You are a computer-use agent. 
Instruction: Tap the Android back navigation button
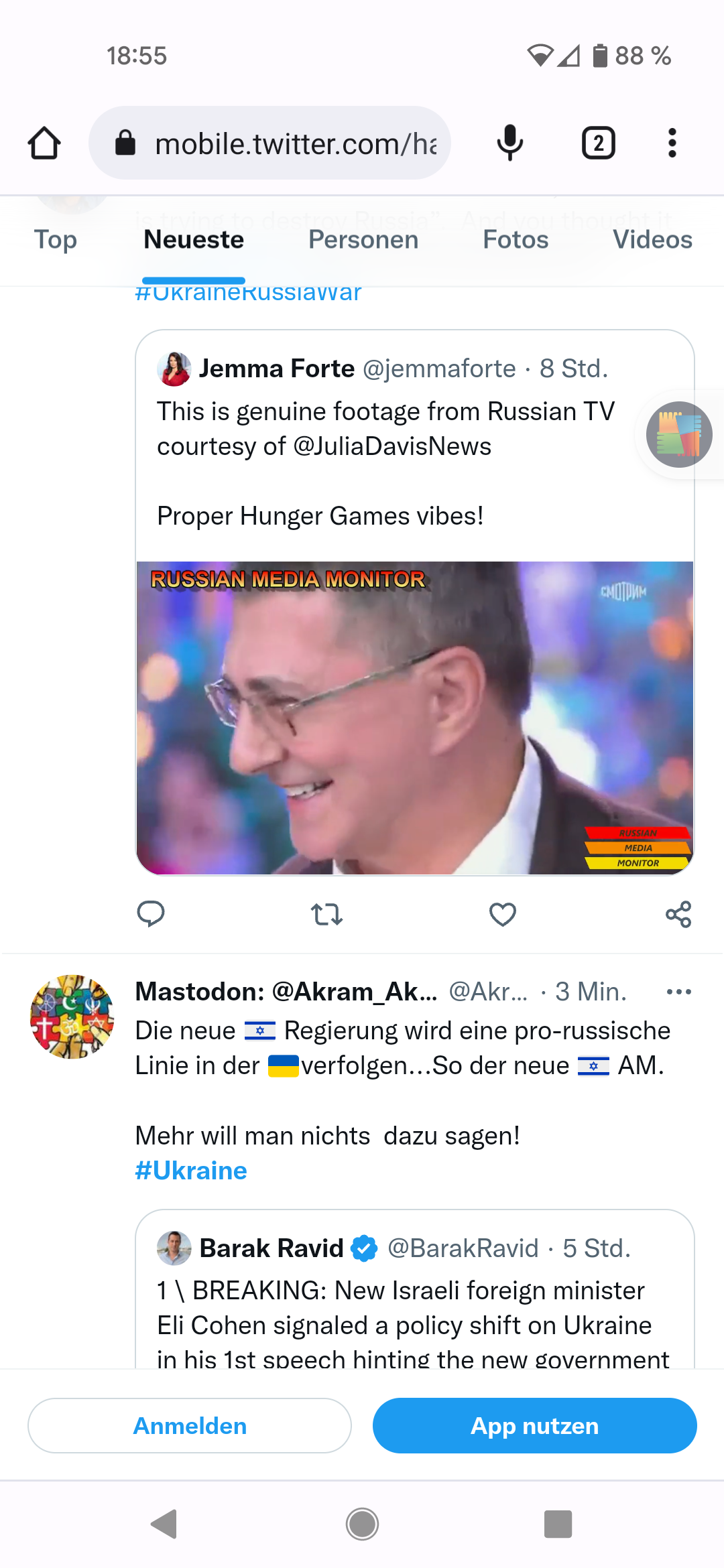(164, 1524)
